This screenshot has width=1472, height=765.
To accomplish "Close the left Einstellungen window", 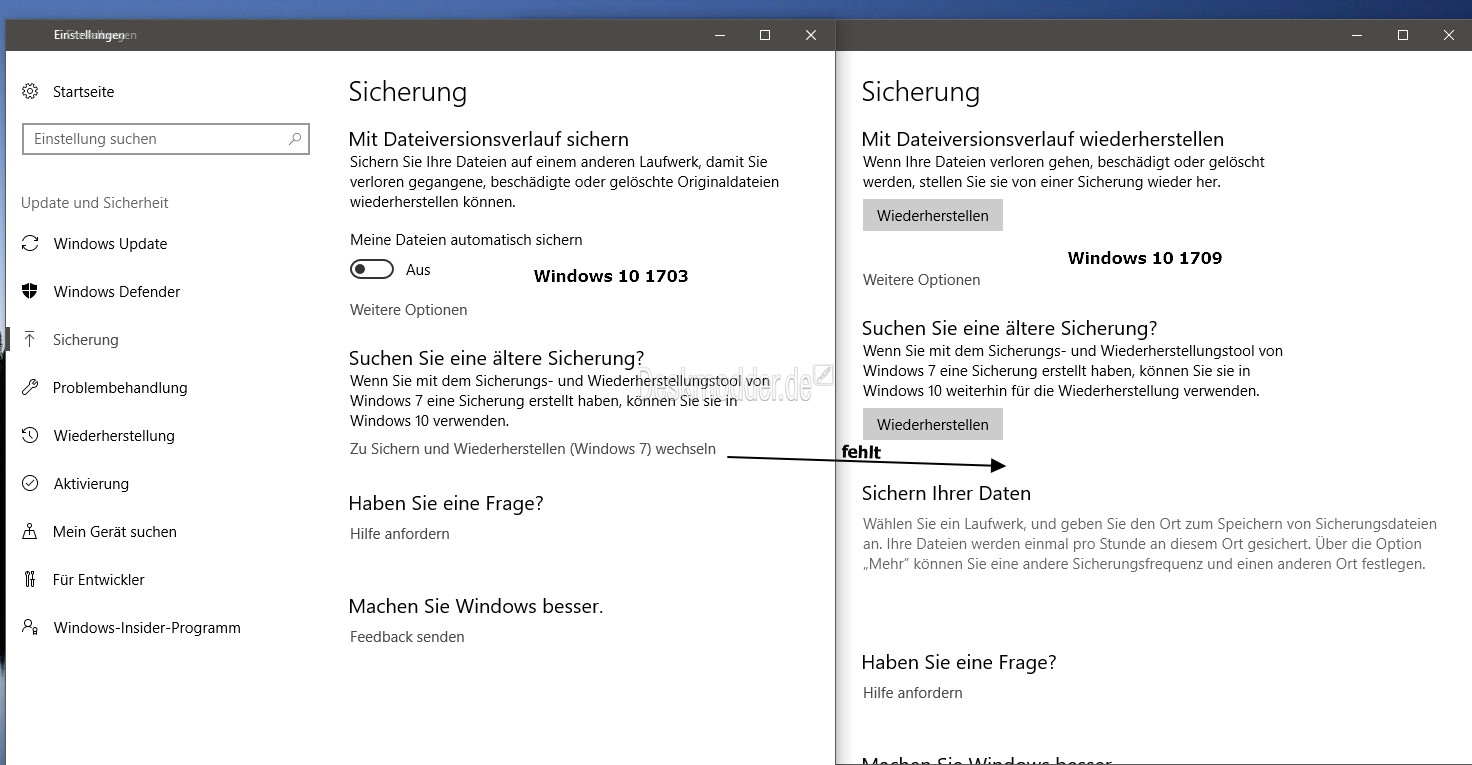I will point(811,35).
